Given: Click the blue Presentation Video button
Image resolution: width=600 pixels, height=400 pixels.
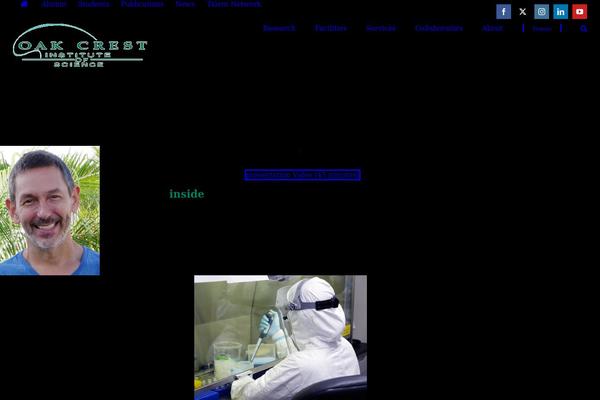Looking at the screenshot, I should click(302, 175).
